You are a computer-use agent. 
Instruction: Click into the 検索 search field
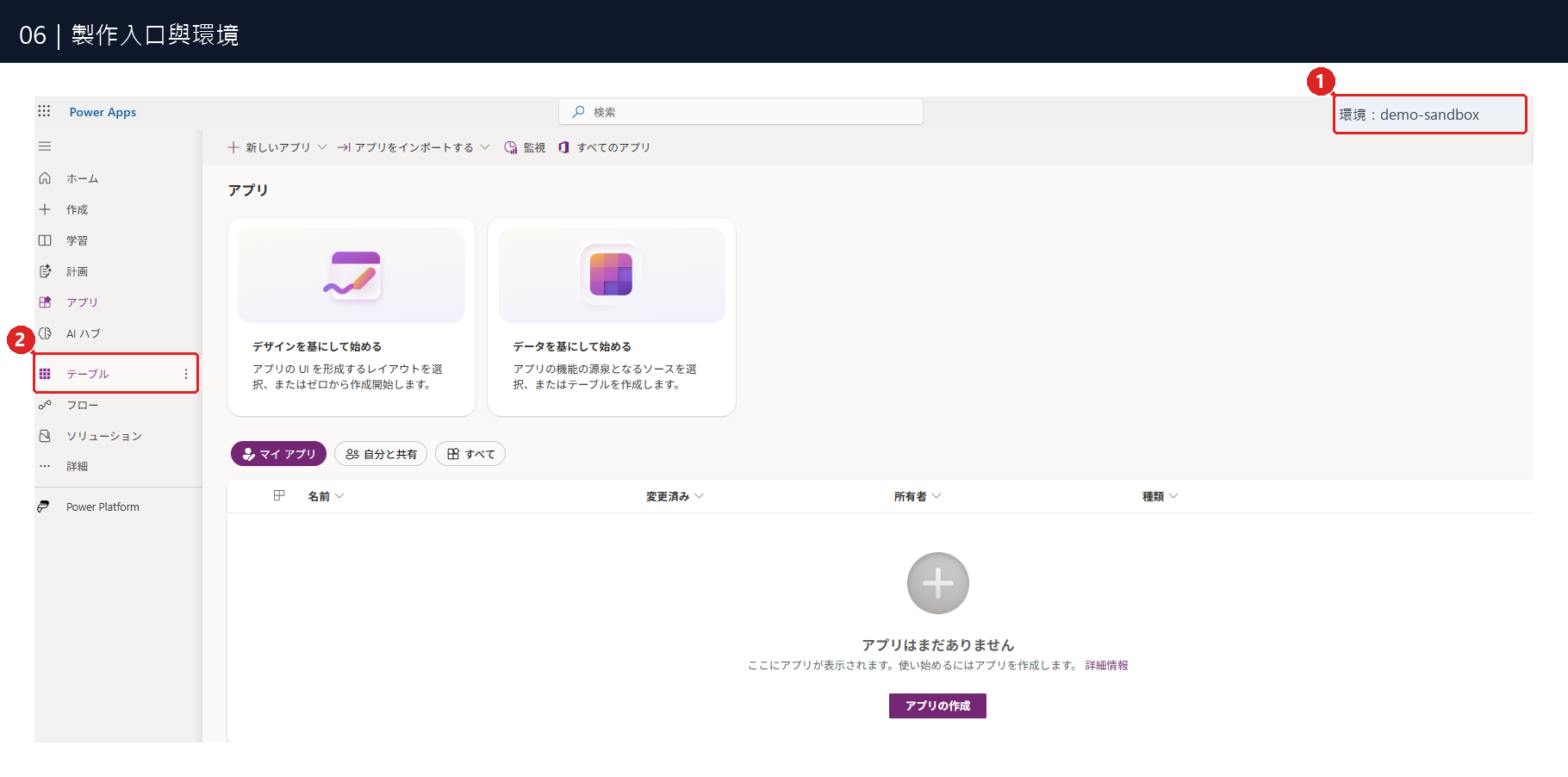tap(741, 112)
